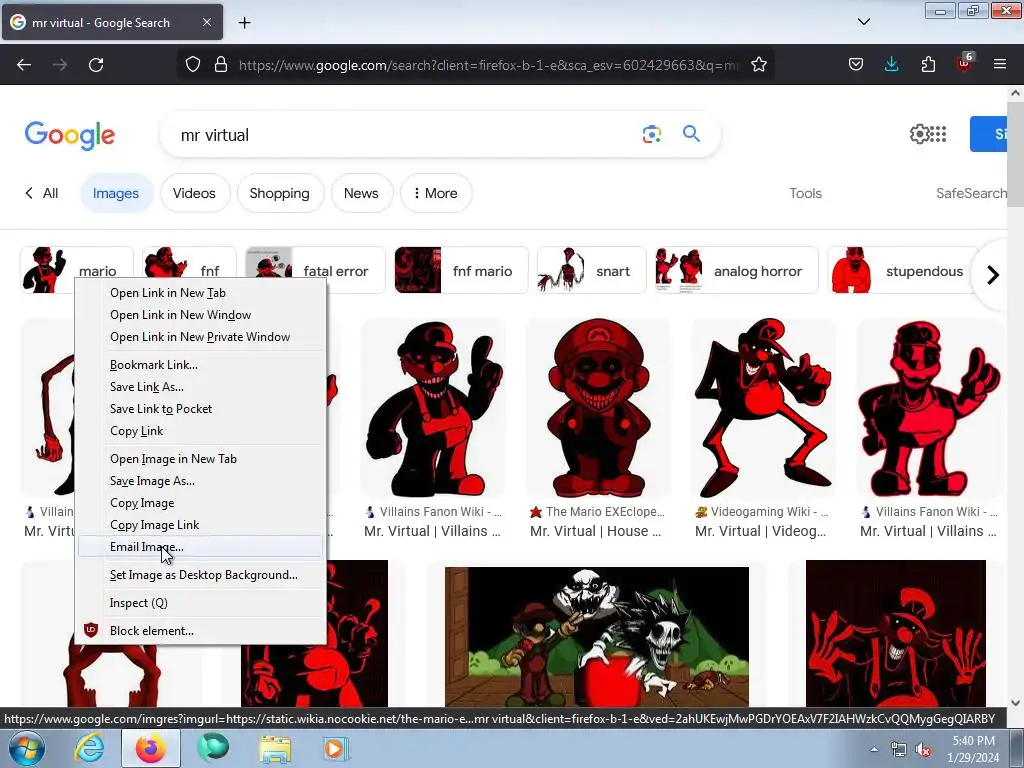Choose Set Image as Desktop Background

[x=200, y=575]
